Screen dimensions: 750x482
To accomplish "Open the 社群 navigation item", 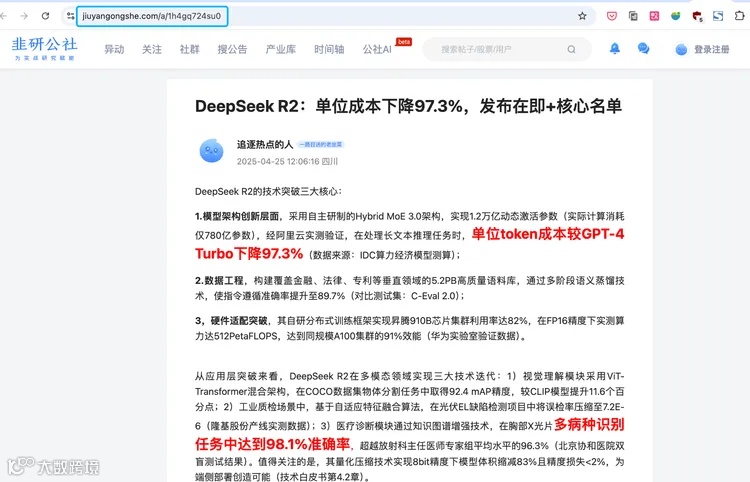I will [x=190, y=49].
